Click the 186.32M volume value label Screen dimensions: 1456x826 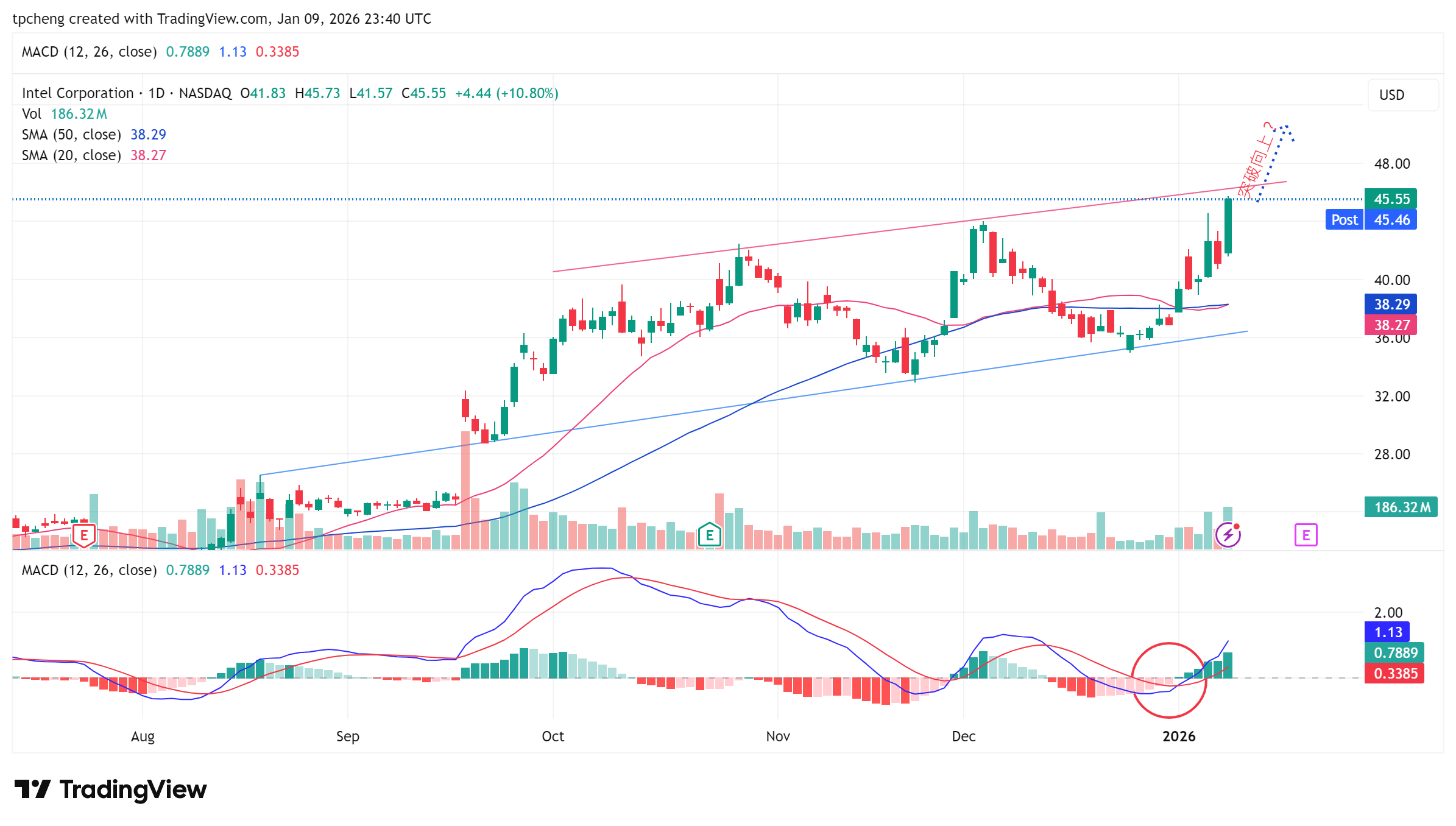click(x=1401, y=507)
